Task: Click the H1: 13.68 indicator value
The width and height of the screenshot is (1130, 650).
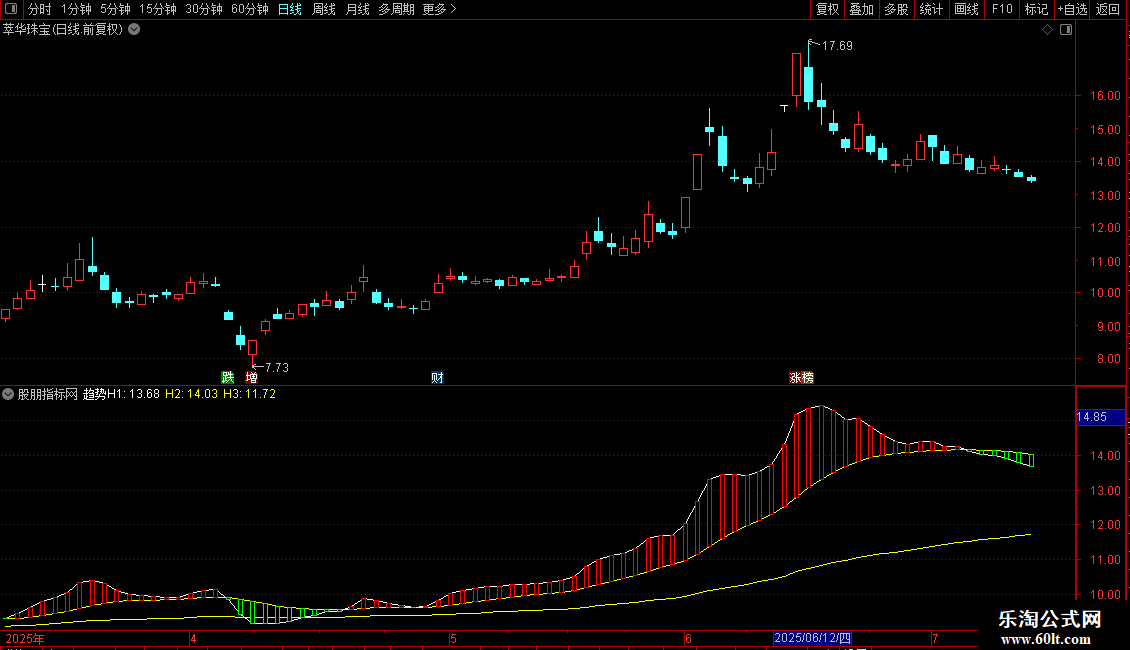Action: coord(133,394)
